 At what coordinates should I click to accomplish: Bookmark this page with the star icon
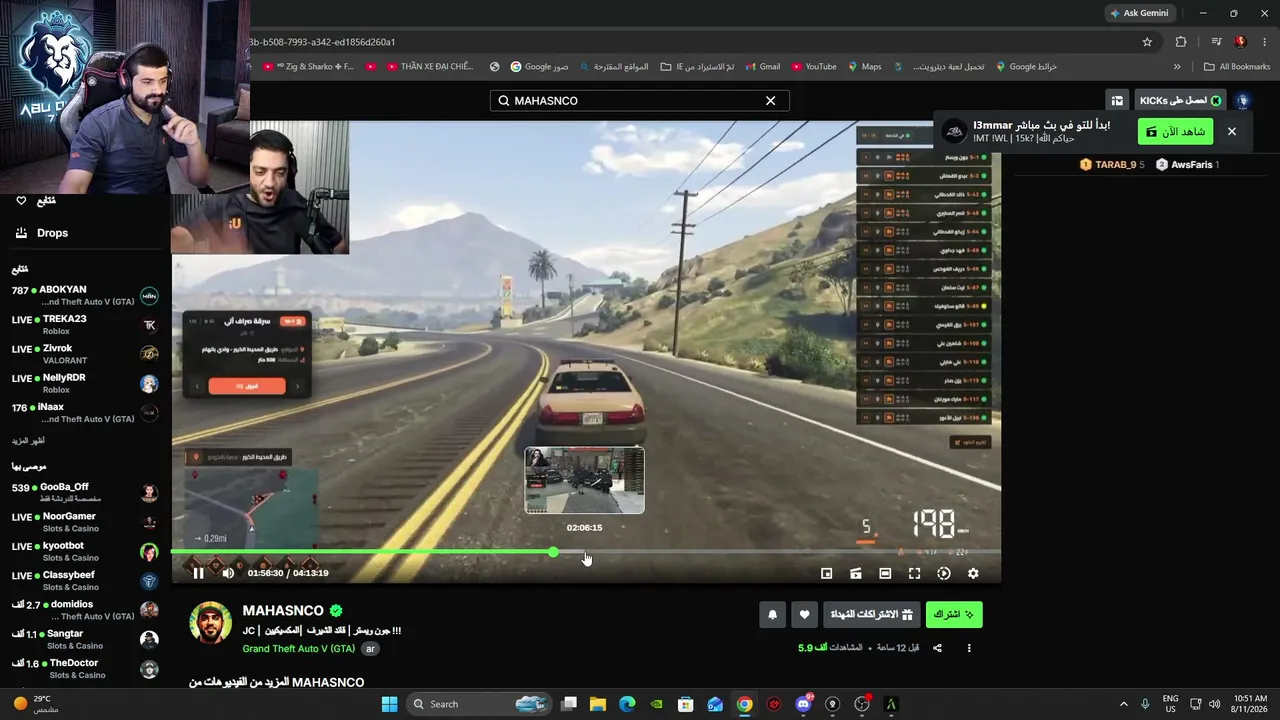(1147, 42)
